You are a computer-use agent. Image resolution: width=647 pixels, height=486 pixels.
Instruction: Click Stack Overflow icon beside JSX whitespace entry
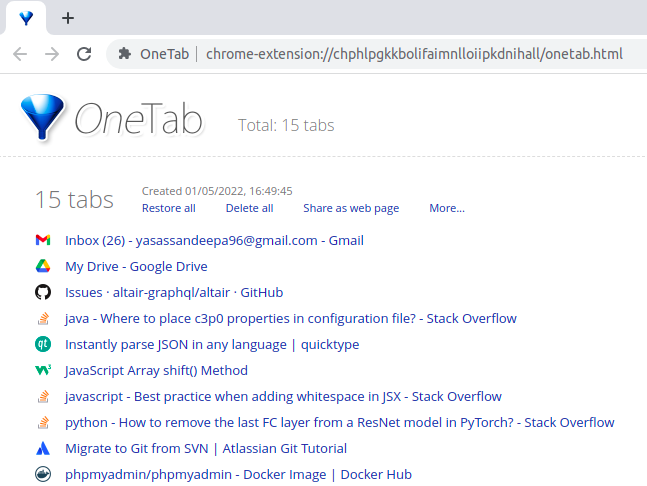click(43, 396)
